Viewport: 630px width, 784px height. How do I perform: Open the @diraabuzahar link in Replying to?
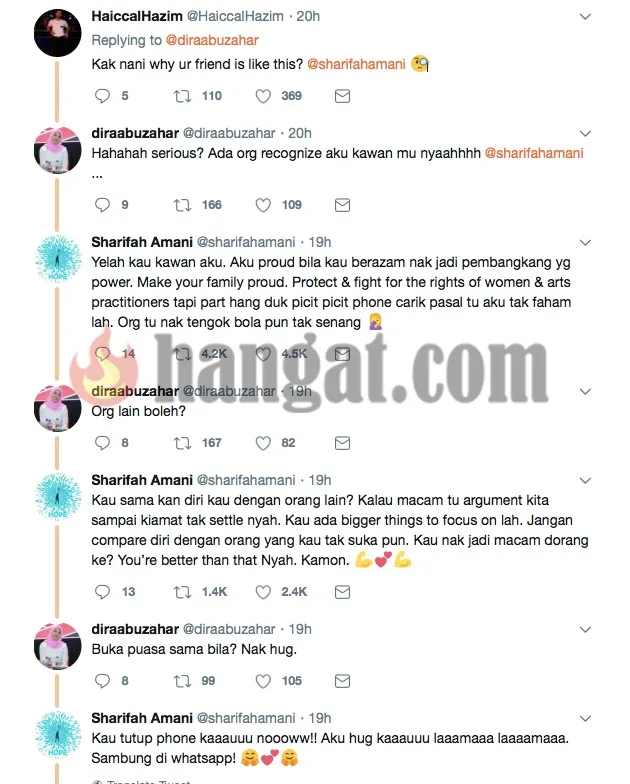(212, 40)
